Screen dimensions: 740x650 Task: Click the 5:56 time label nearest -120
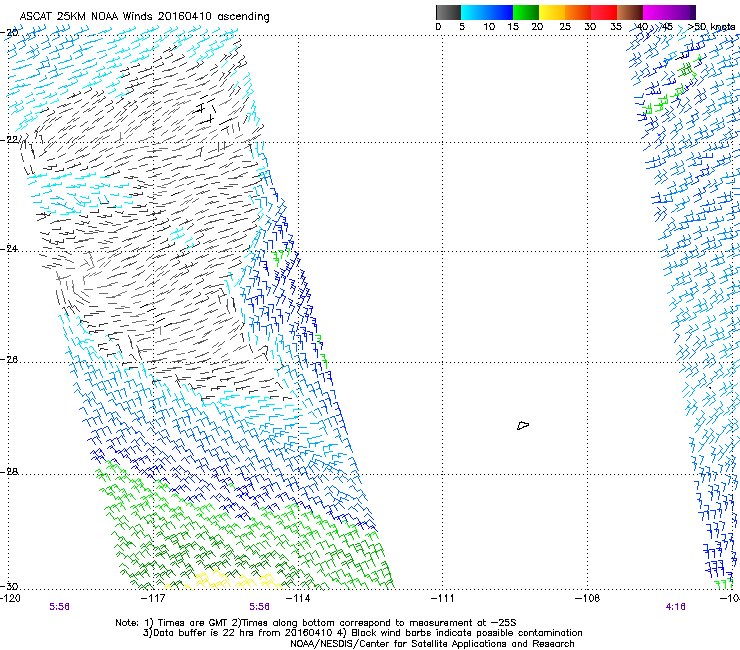point(59,607)
